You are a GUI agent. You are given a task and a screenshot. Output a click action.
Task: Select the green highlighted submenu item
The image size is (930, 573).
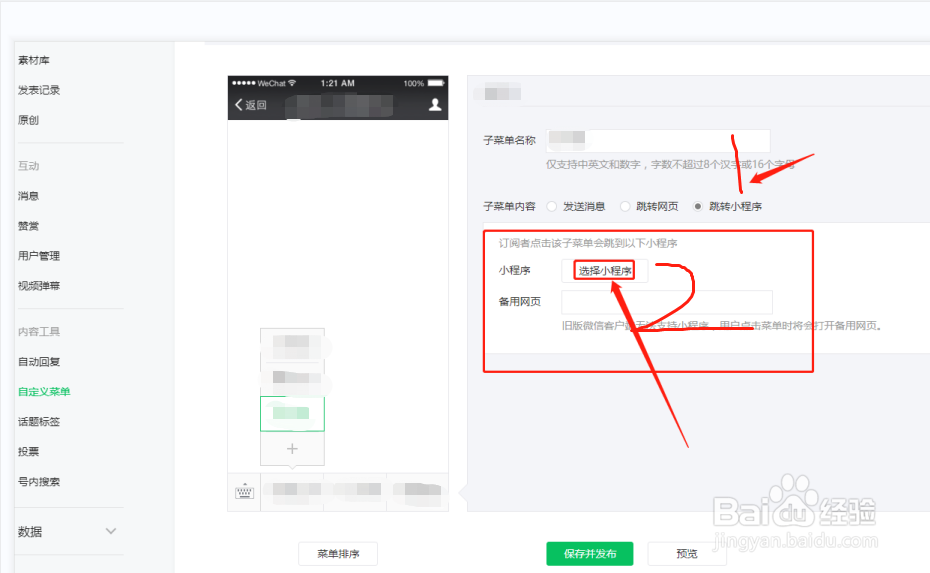coord(292,413)
